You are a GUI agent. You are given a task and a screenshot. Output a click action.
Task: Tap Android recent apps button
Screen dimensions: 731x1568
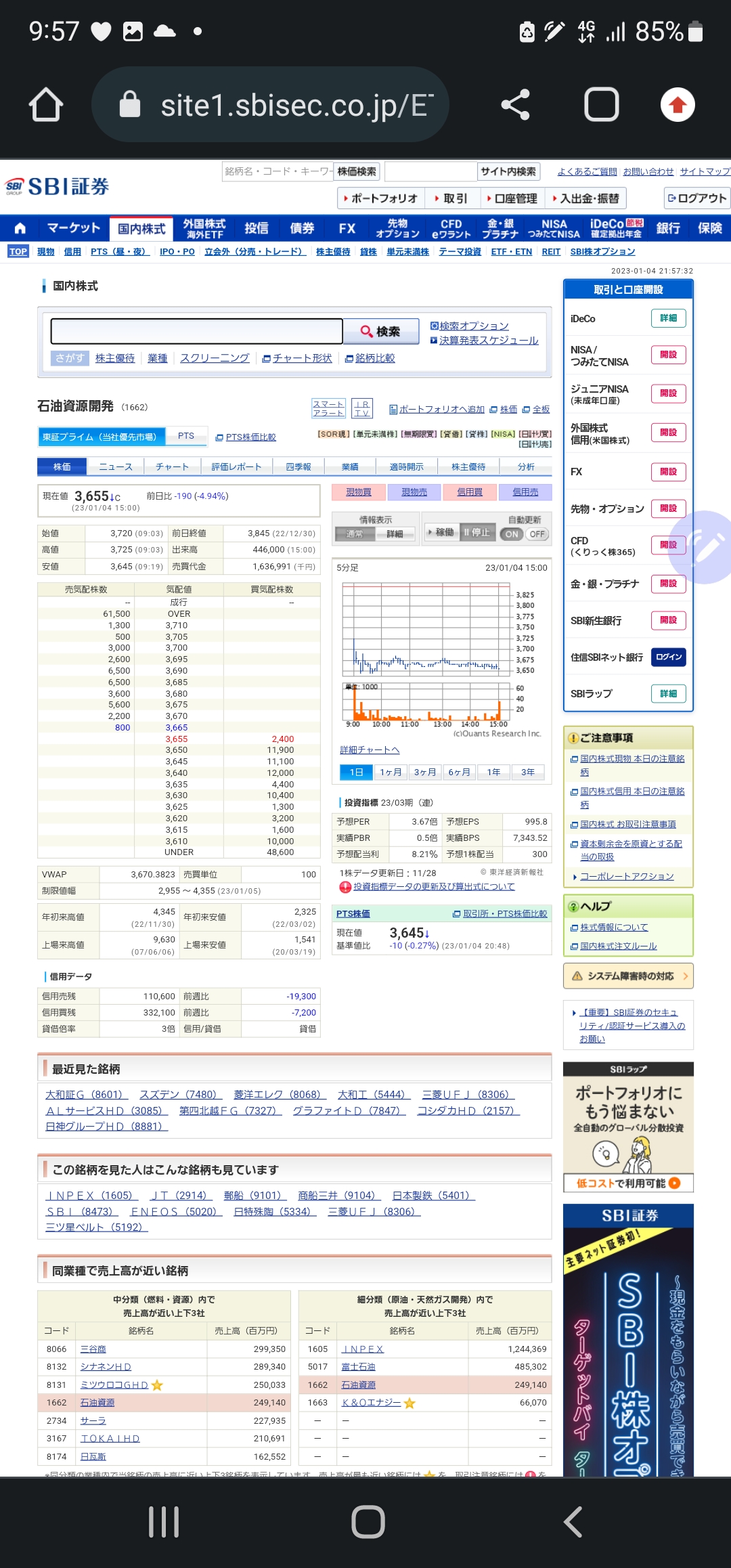pyautogui.click(x=164, y=1523)
